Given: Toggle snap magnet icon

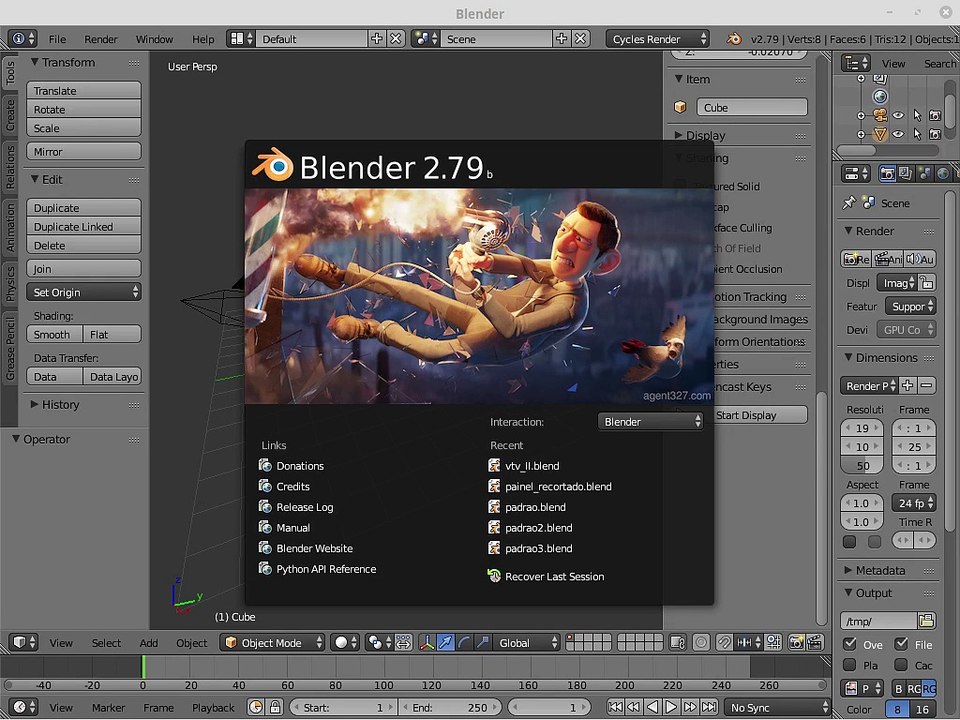Looking at the screenshot, I should (x=724, y=642).
